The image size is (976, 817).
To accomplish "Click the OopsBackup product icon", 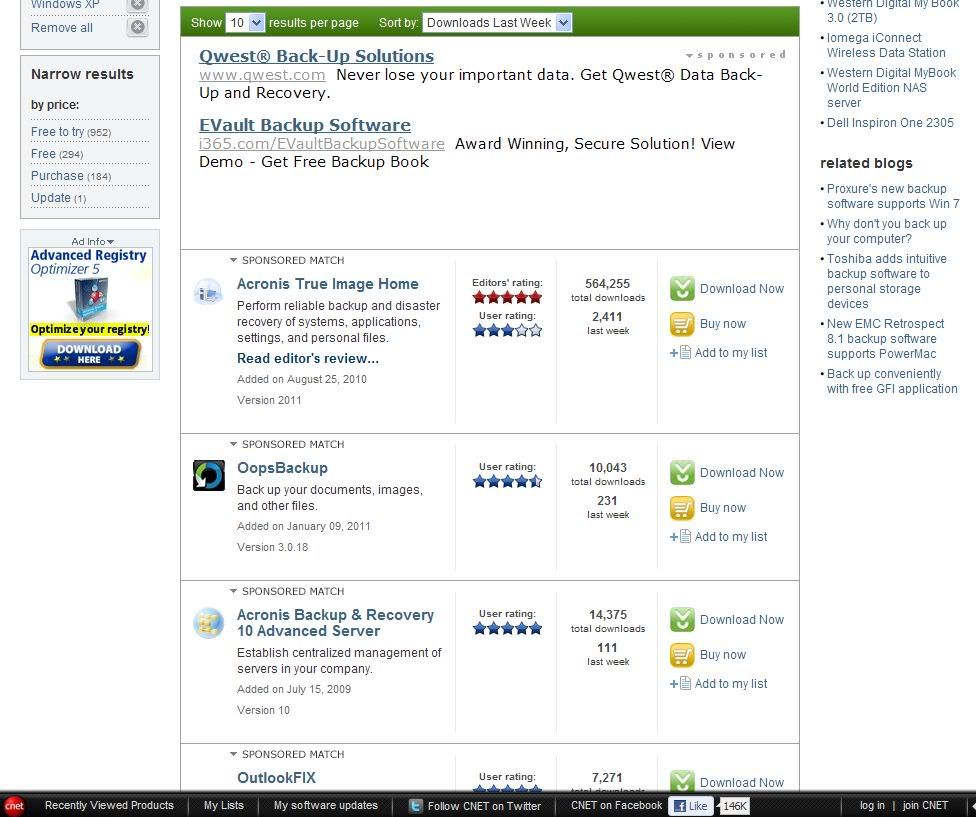I will pyautogui.click(x=209, y=475).
